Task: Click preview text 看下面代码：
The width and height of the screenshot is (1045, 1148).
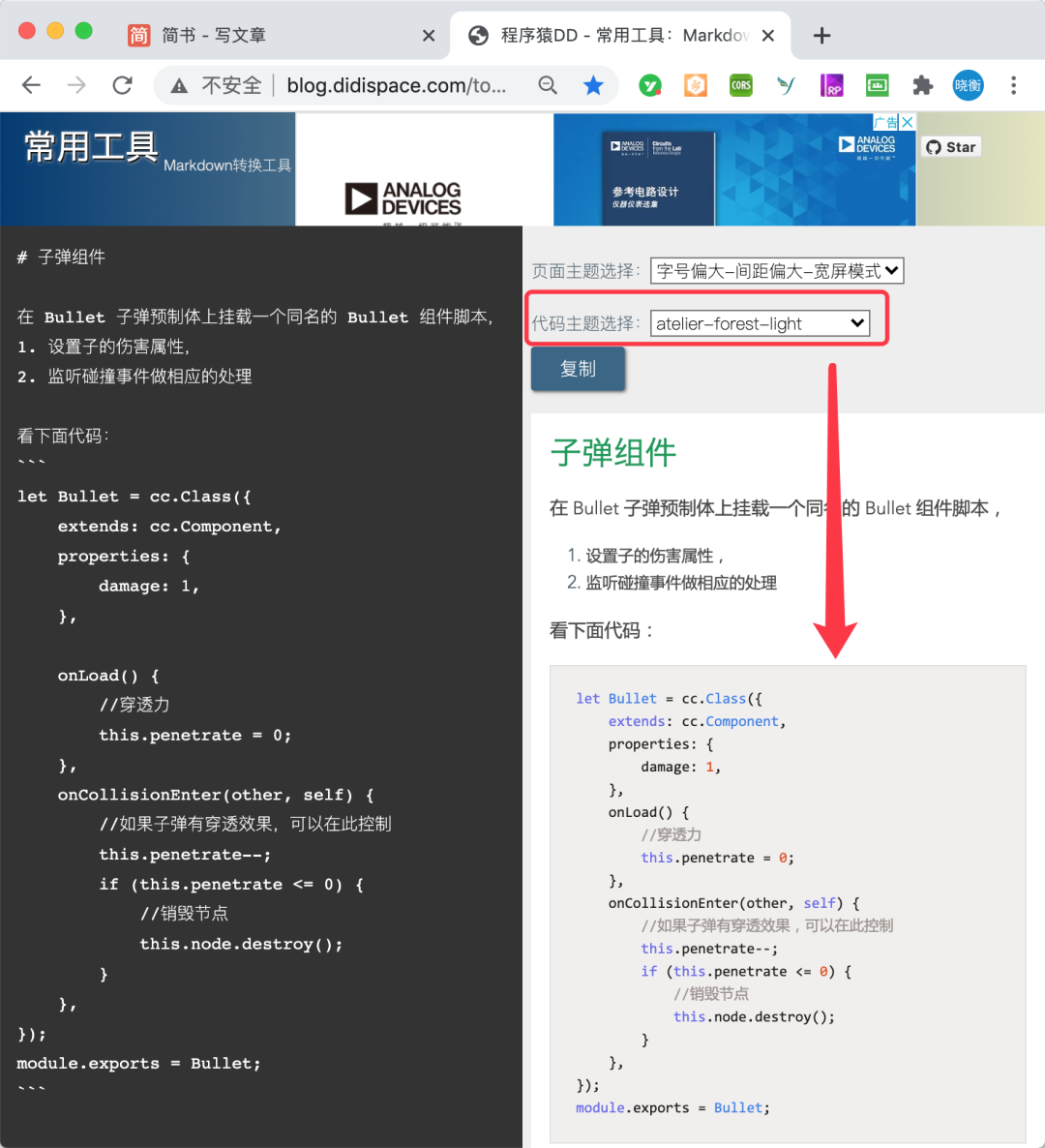Action: click(x=602, y=630)
